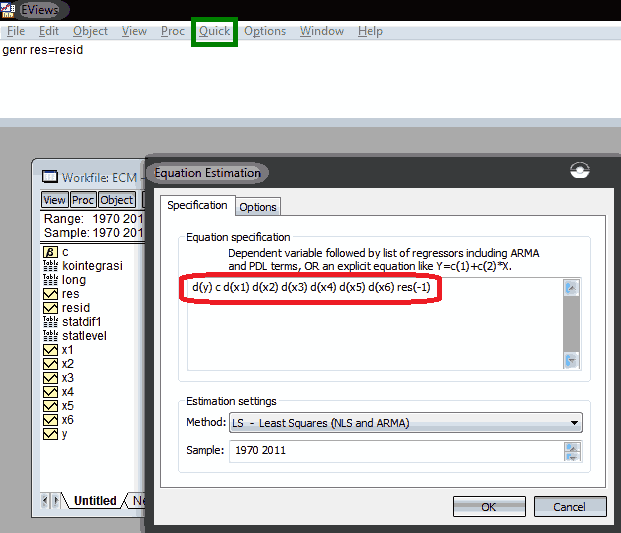Select the resid series icon

pos(50,308)
